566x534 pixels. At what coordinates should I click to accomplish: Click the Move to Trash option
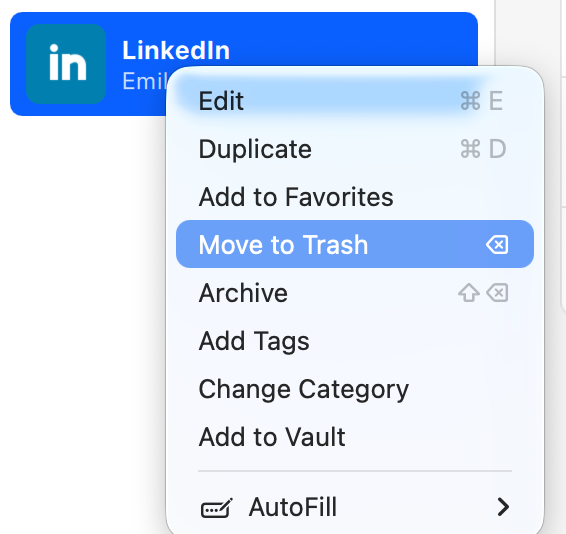tap(354, 244)
